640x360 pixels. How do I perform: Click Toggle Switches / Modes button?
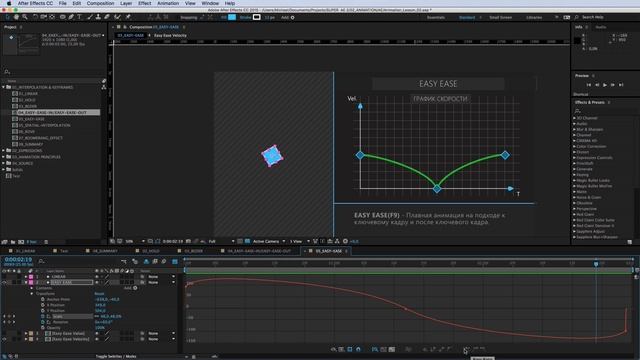click(x=116, y=356)
